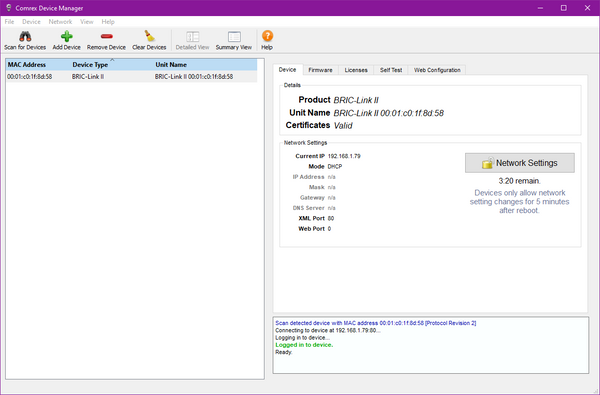Open Help via the question mark icon
The width and height of the screenshot is (600, 395).
pos(267,36)
